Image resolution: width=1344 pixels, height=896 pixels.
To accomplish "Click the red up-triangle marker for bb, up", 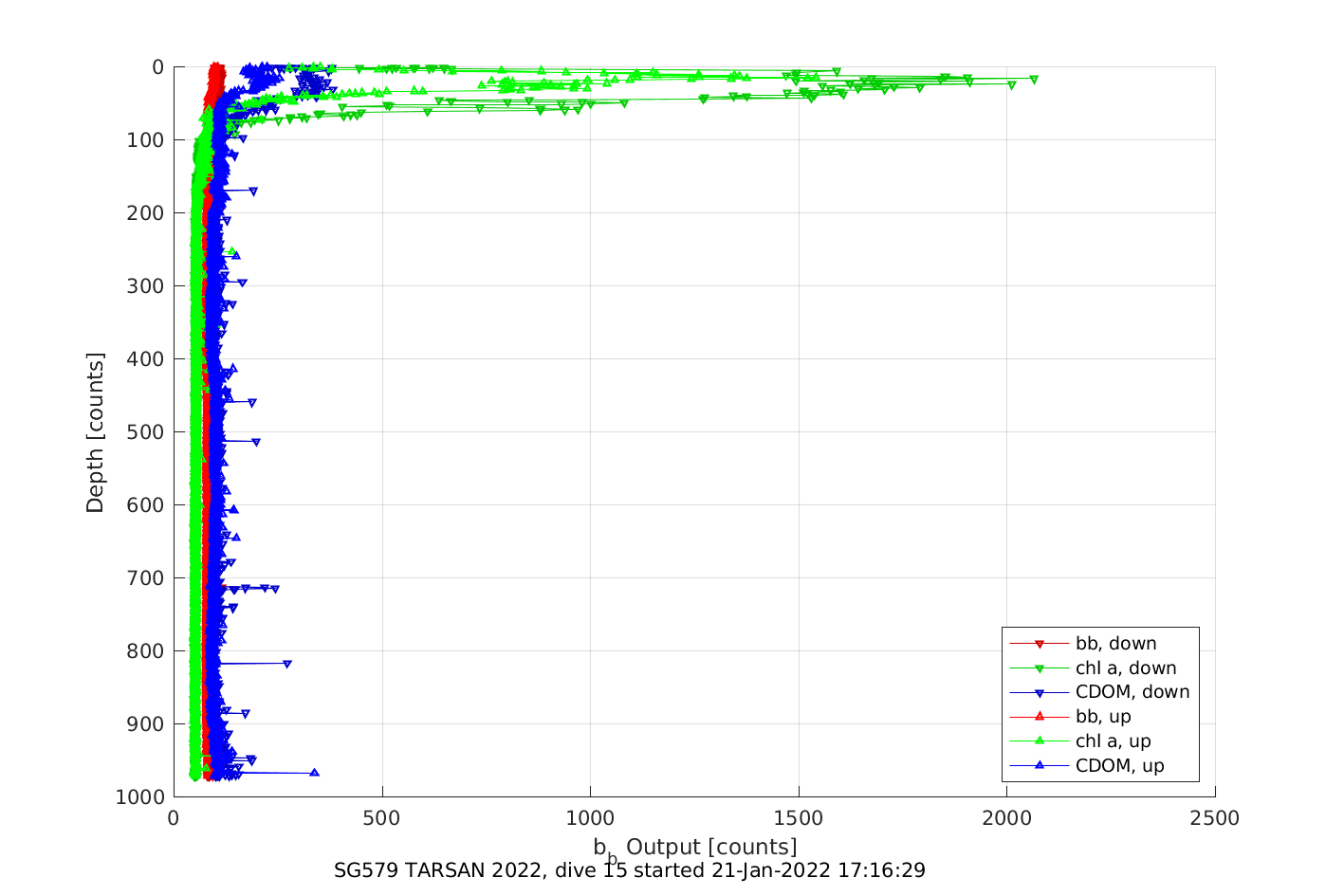I will point(1039,717).
